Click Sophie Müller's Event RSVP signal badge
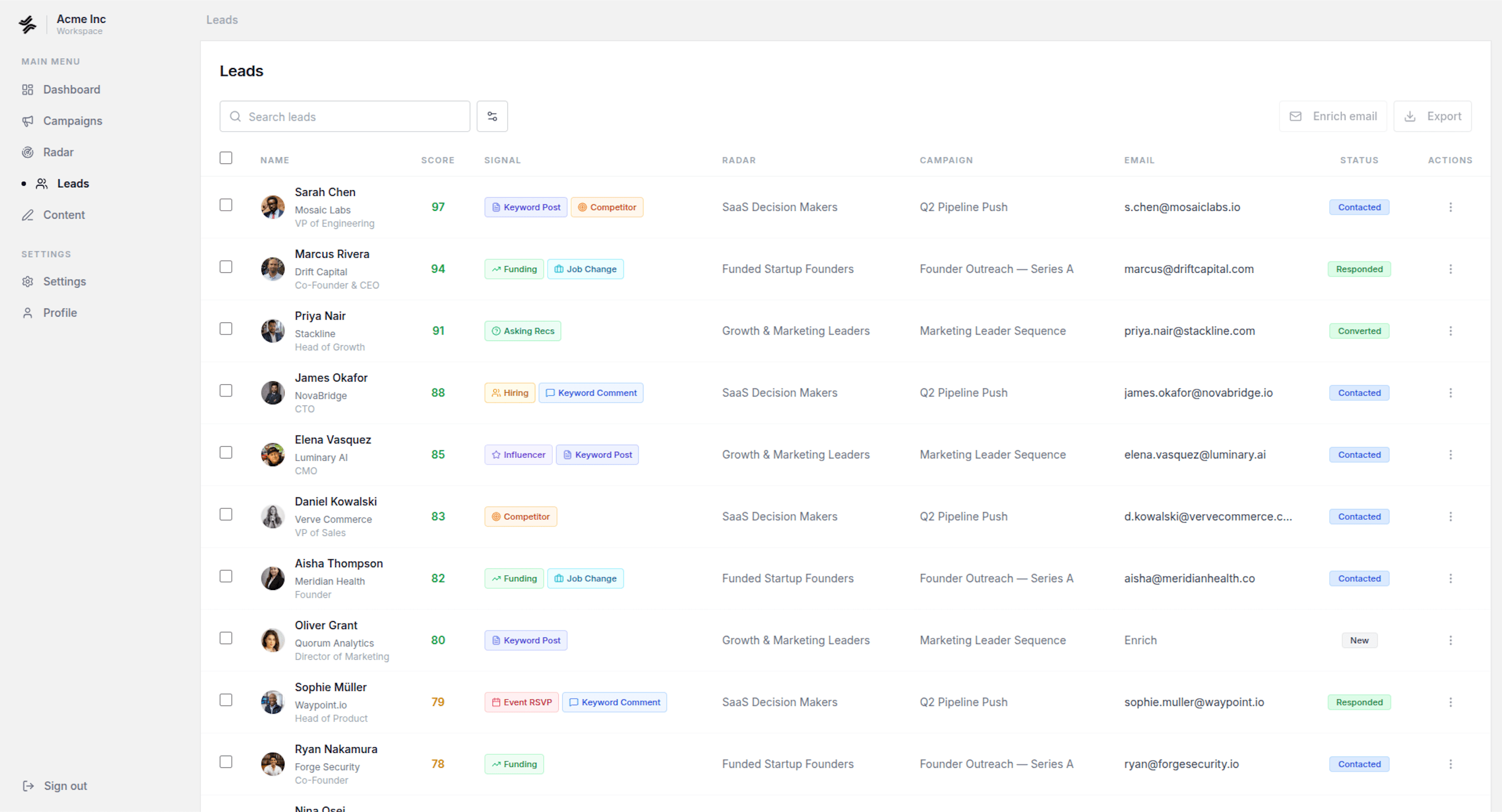Image resolution: width=1502 pixels, height=812 pixels. (x=521, y=702)
